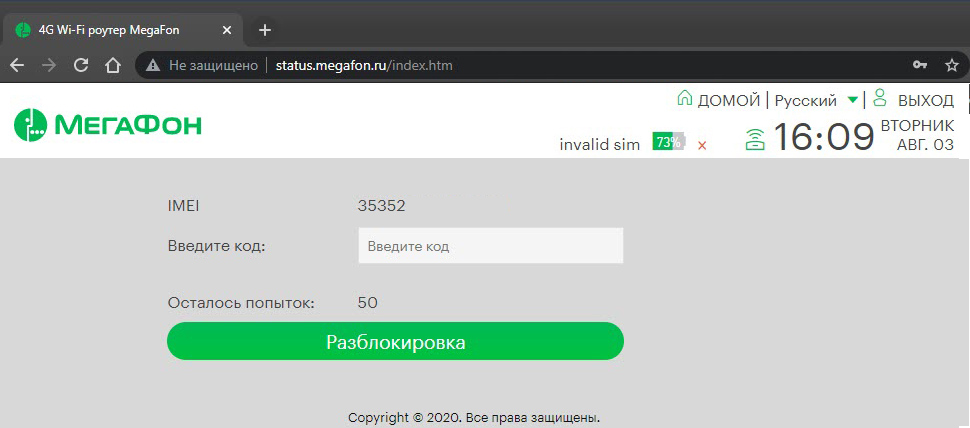
Task: Click the Не защищено security label
Action: (213, 65)
